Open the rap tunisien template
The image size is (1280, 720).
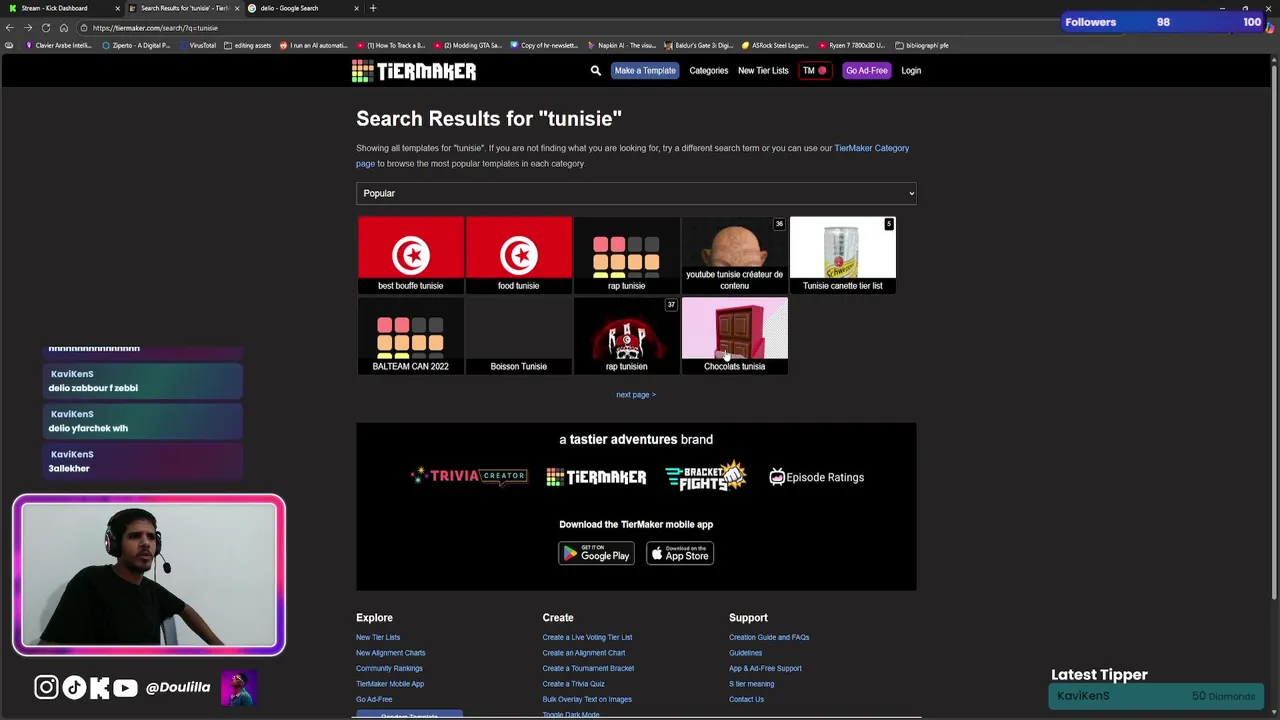(626, 336)
